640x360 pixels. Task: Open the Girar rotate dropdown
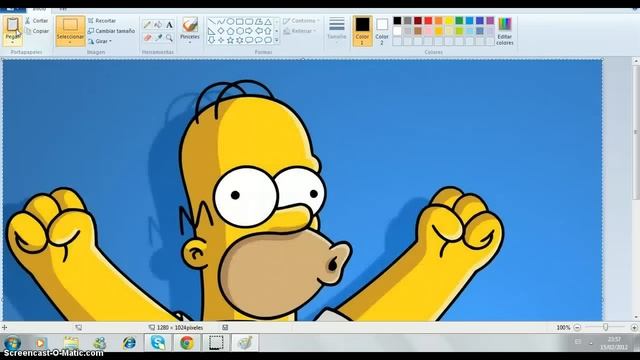click(x=100, y=41)
